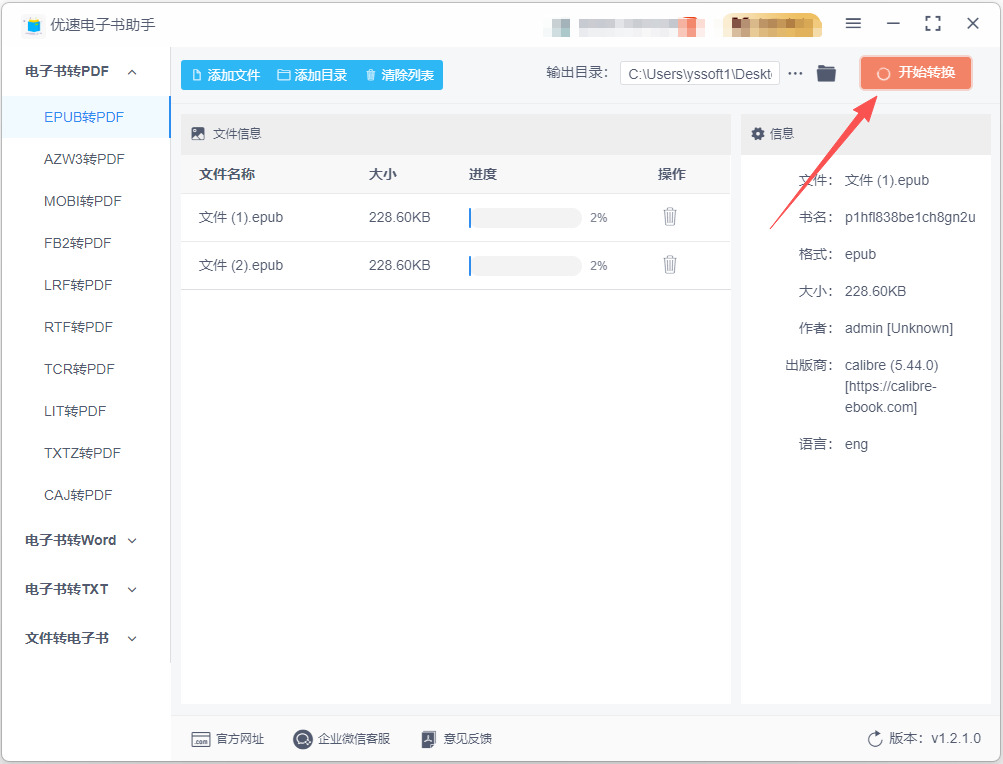Close the application window
Viewport: 1003px width, 764px height.
pos(973,24)
